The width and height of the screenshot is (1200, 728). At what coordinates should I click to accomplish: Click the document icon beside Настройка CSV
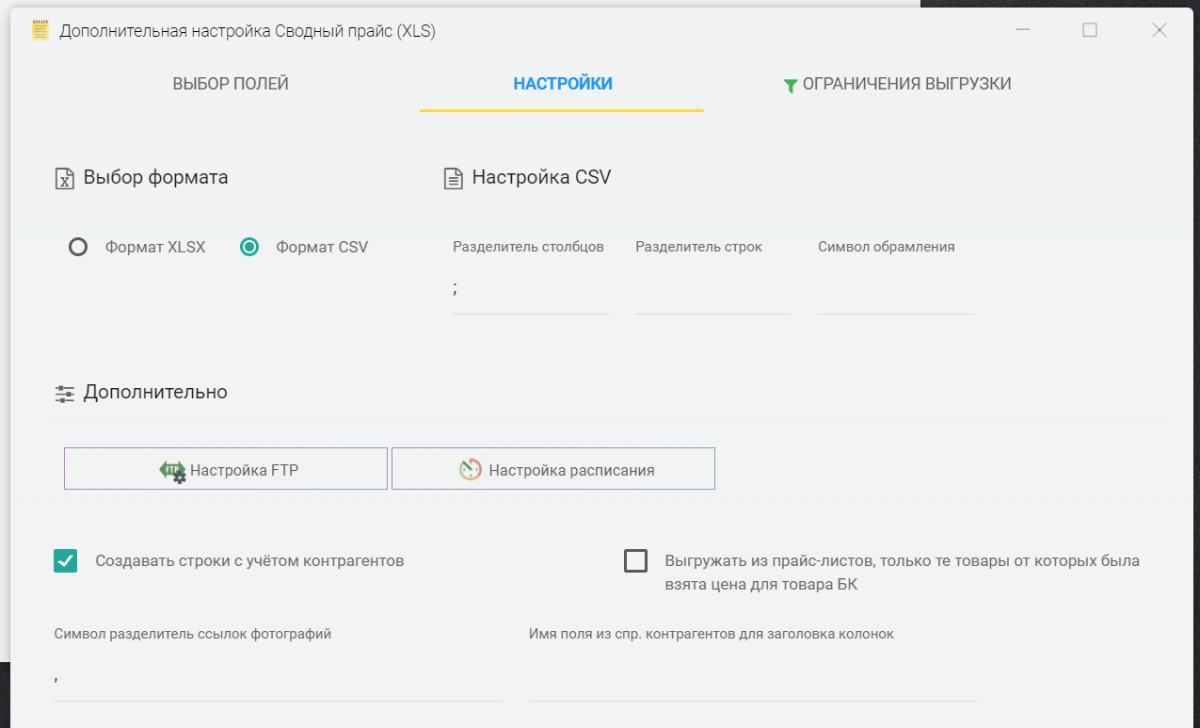click(x=453, y=178)
